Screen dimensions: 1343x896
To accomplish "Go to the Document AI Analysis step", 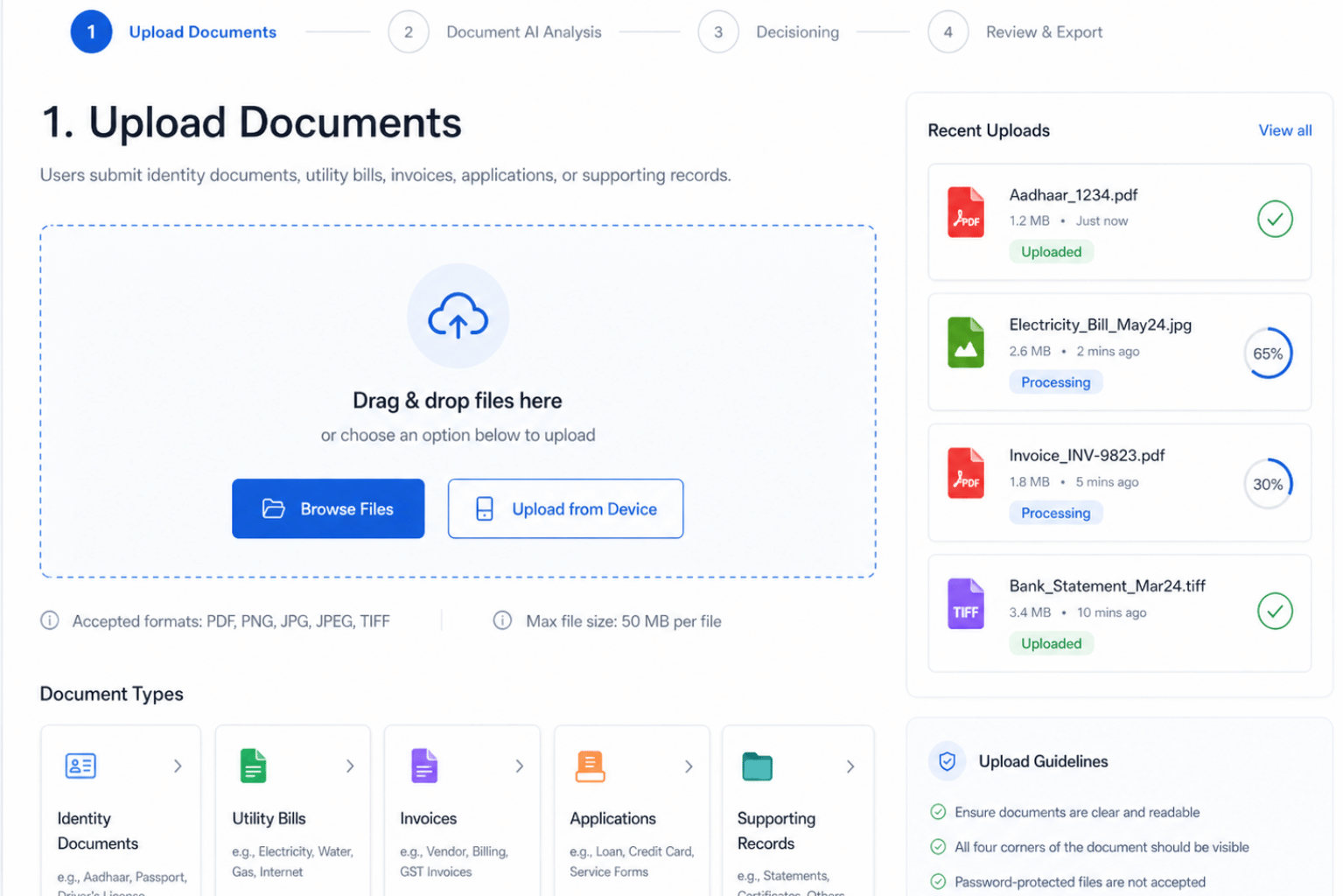I will pos(524,32).
